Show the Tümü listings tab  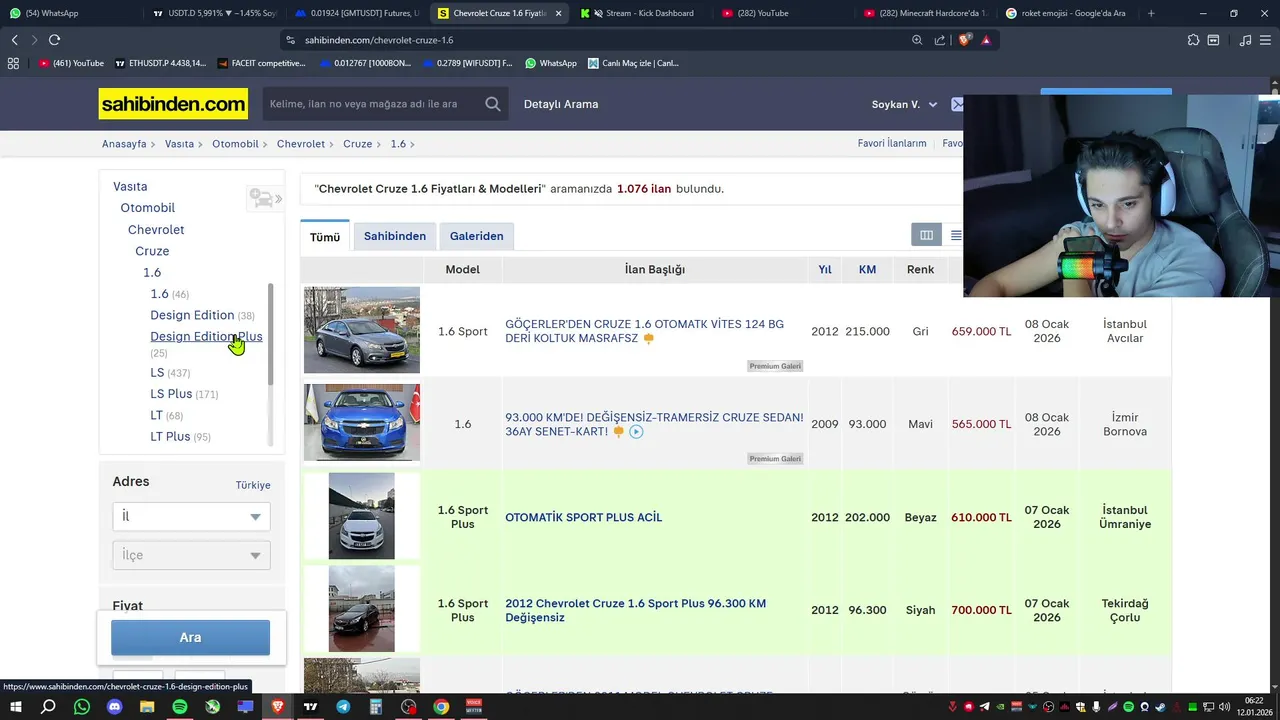(x=325, y=237)
